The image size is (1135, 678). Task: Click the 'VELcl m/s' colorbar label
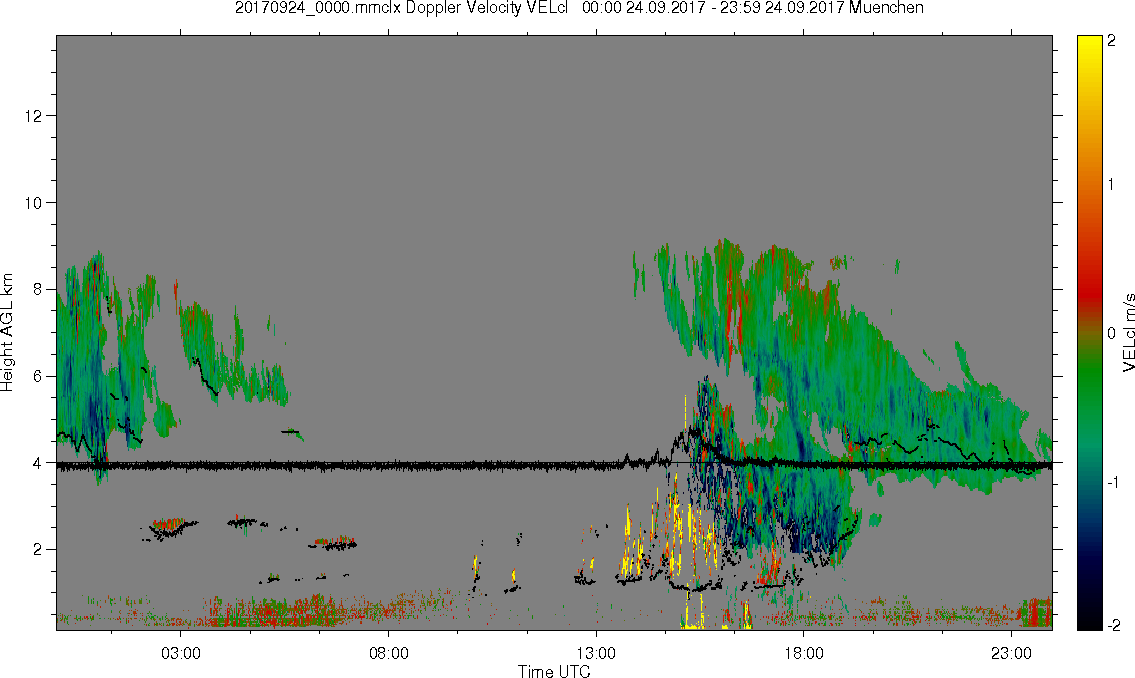click(1128, 333)
